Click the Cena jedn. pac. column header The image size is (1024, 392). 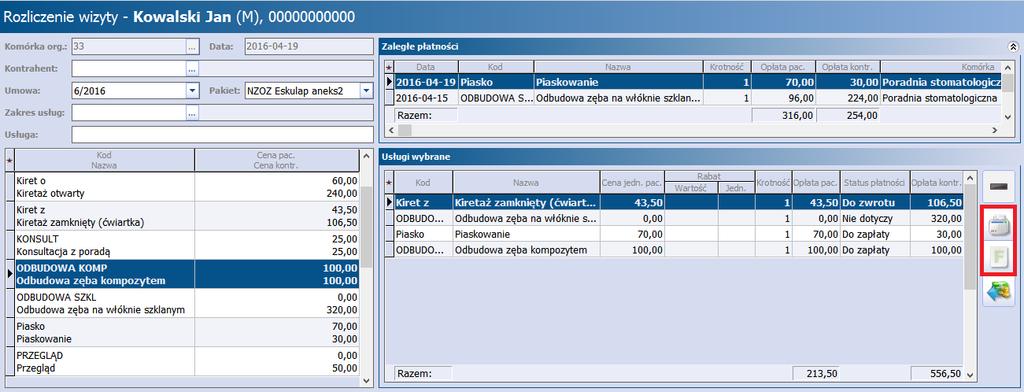(632, 182)
